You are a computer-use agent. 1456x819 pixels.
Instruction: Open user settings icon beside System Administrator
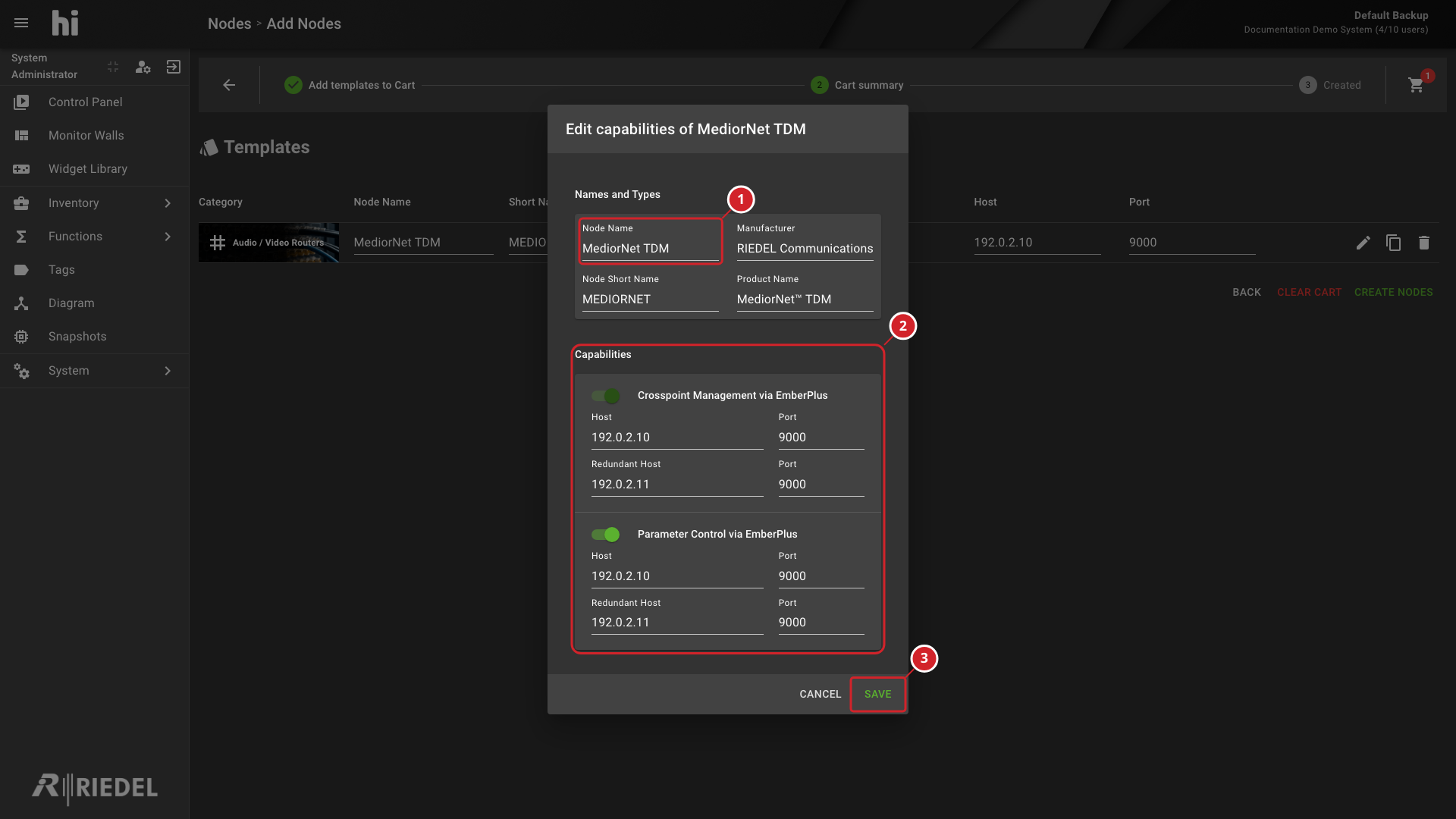[x=143, y=67]
